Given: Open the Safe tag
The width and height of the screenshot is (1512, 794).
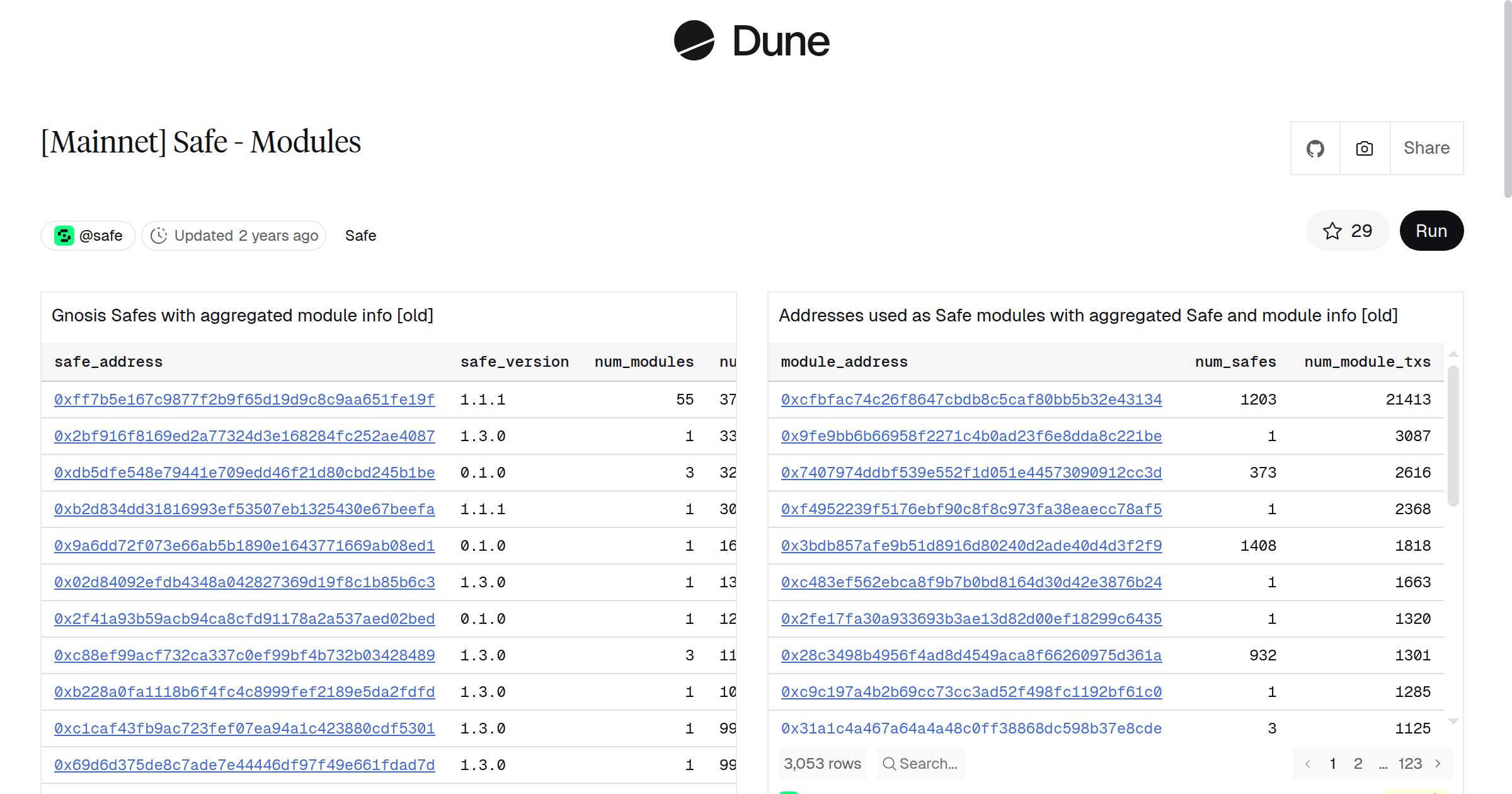Looking at the screenshot, I should pyautogui.click(x=360, y=235).
